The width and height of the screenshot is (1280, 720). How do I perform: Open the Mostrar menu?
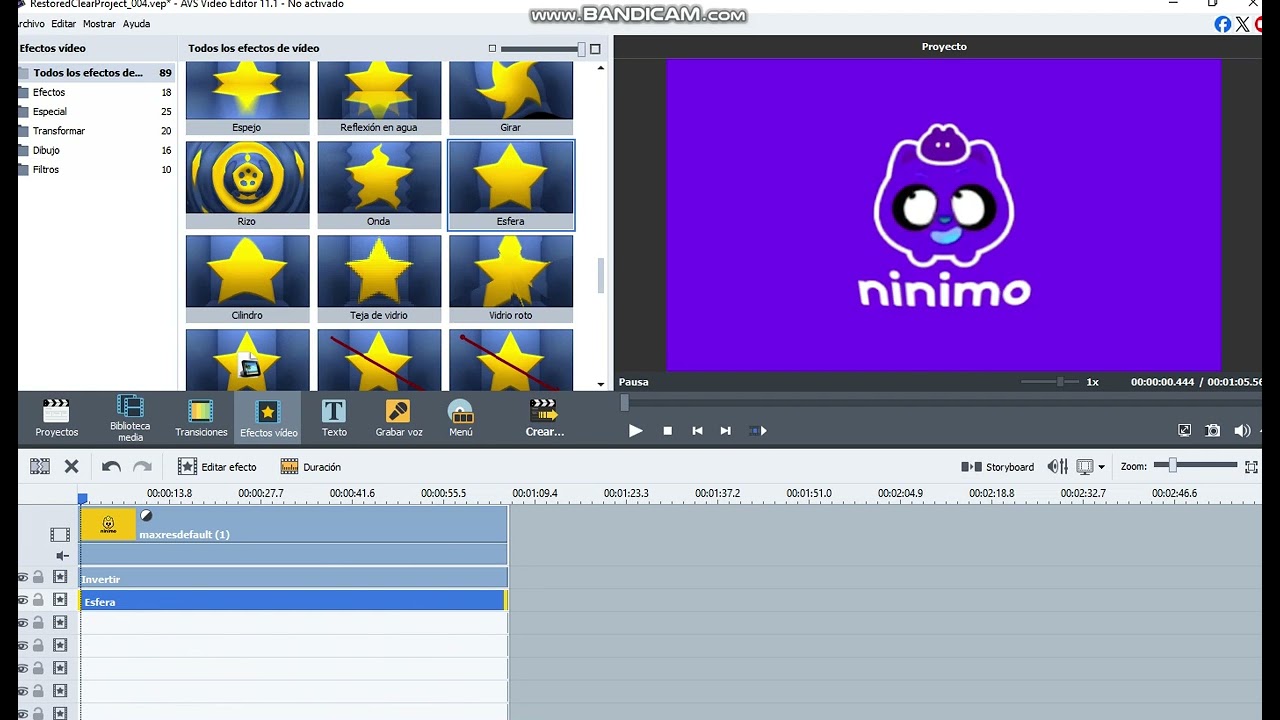pyautogui.click(x=100, y=24)
